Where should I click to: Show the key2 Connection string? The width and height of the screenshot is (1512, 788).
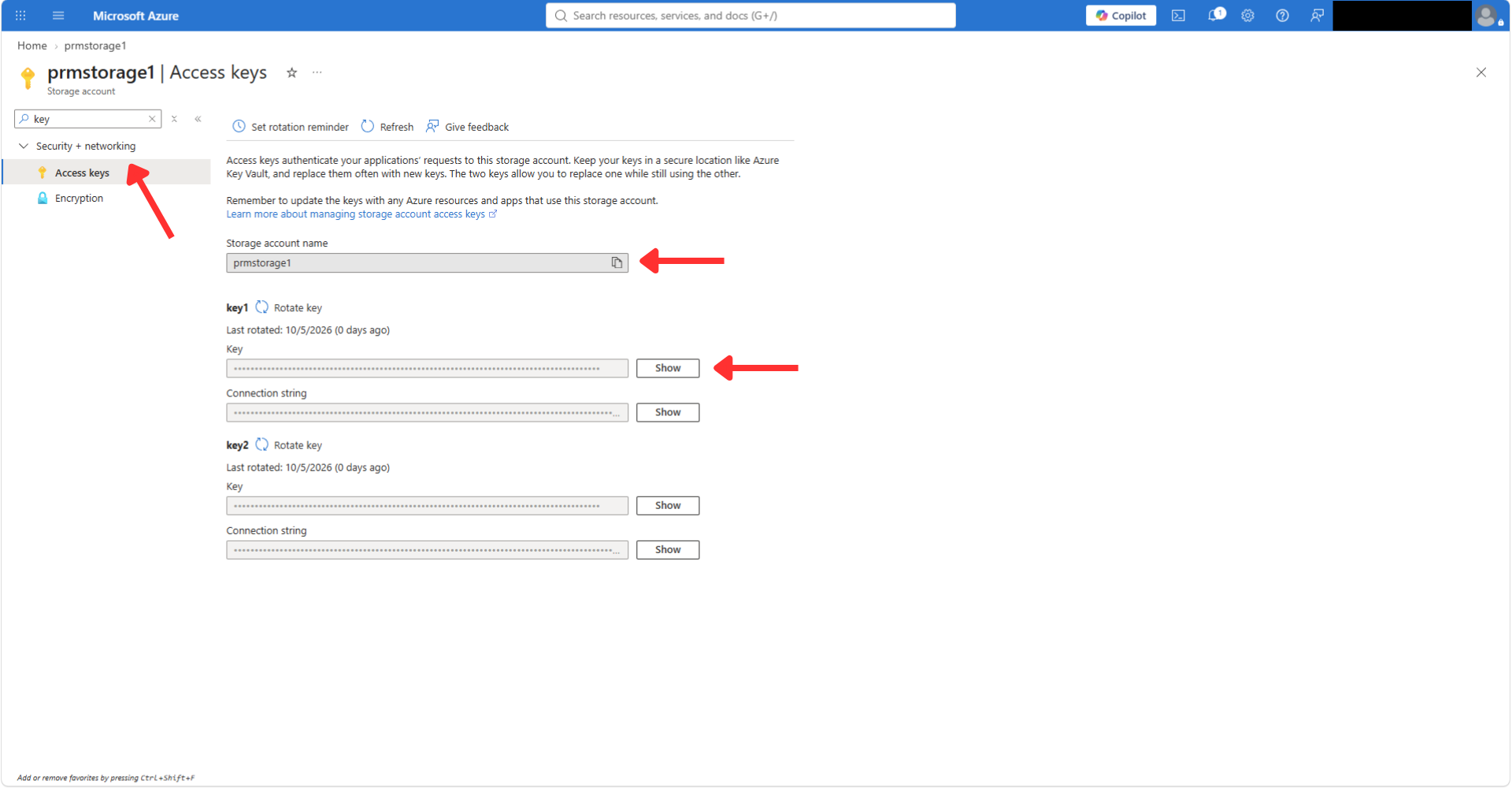pyautogui.click(x=668, y=549)
